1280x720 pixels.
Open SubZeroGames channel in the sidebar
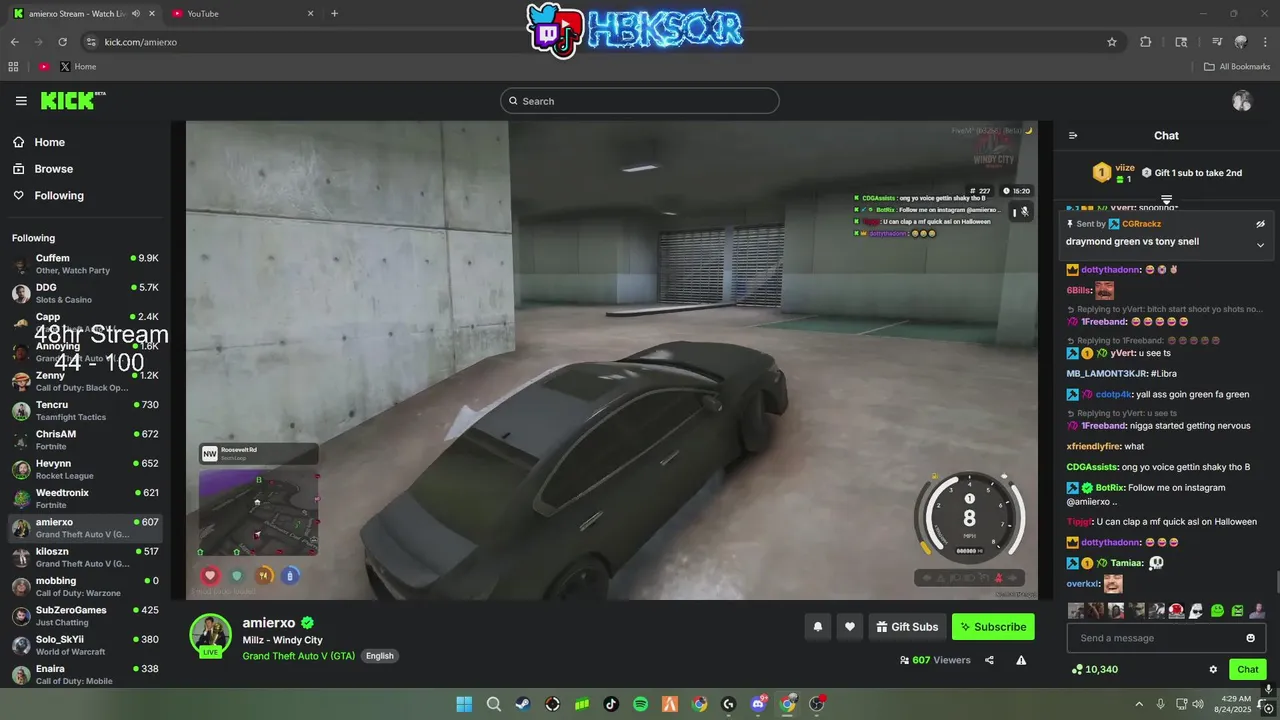85,616
